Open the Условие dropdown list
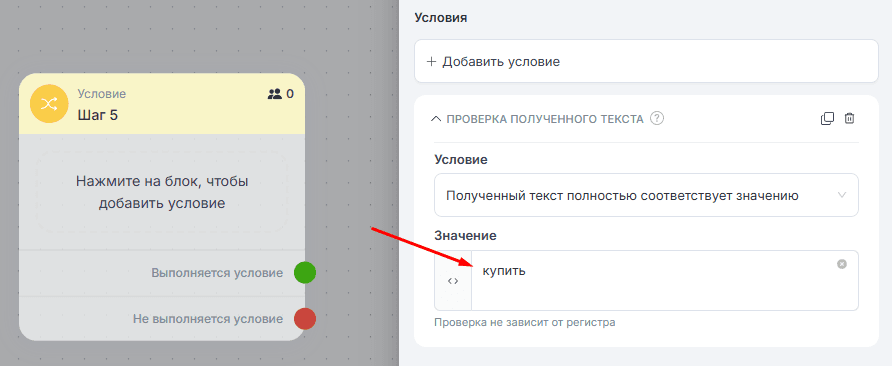 point(646,195)
